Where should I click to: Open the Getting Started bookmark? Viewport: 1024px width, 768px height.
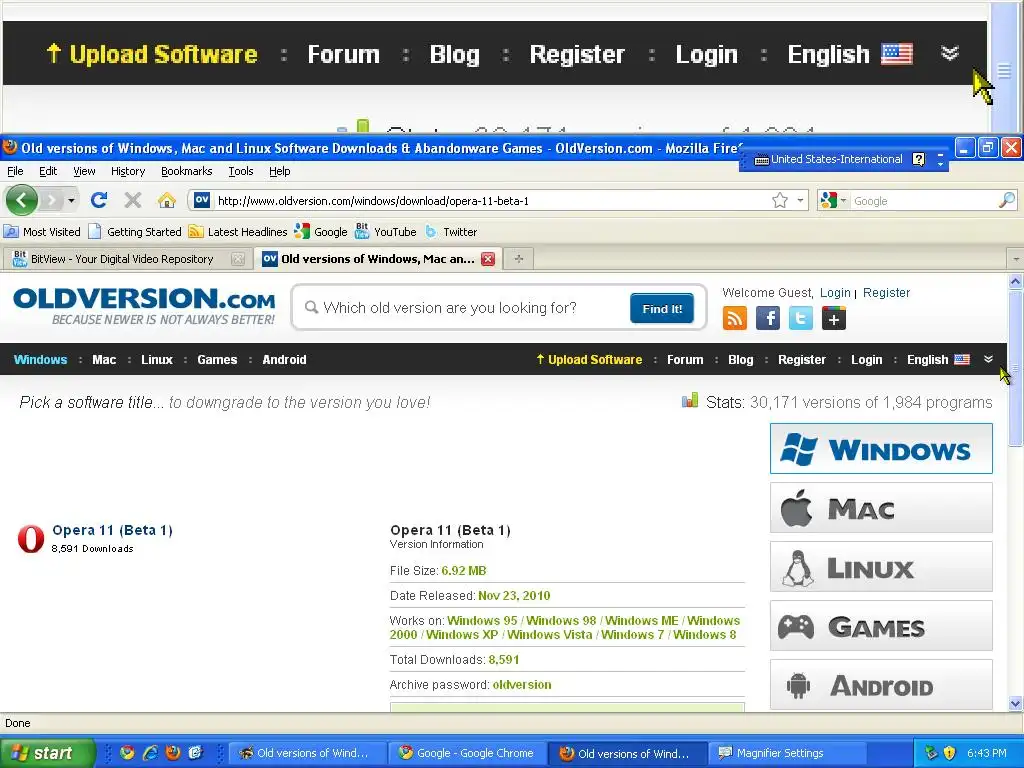tap(135, 232)
